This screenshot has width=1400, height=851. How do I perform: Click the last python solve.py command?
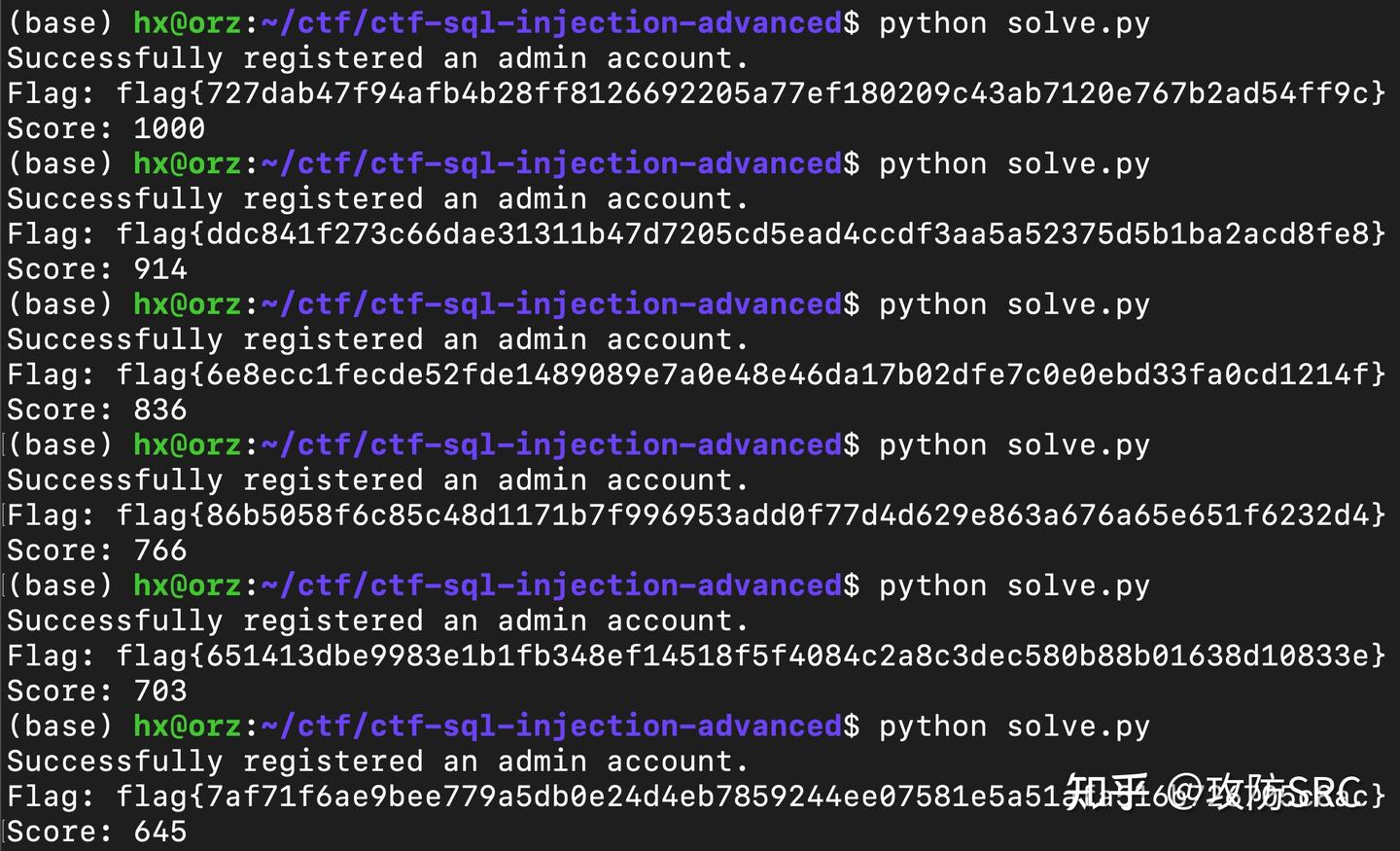coord(1014,727)
